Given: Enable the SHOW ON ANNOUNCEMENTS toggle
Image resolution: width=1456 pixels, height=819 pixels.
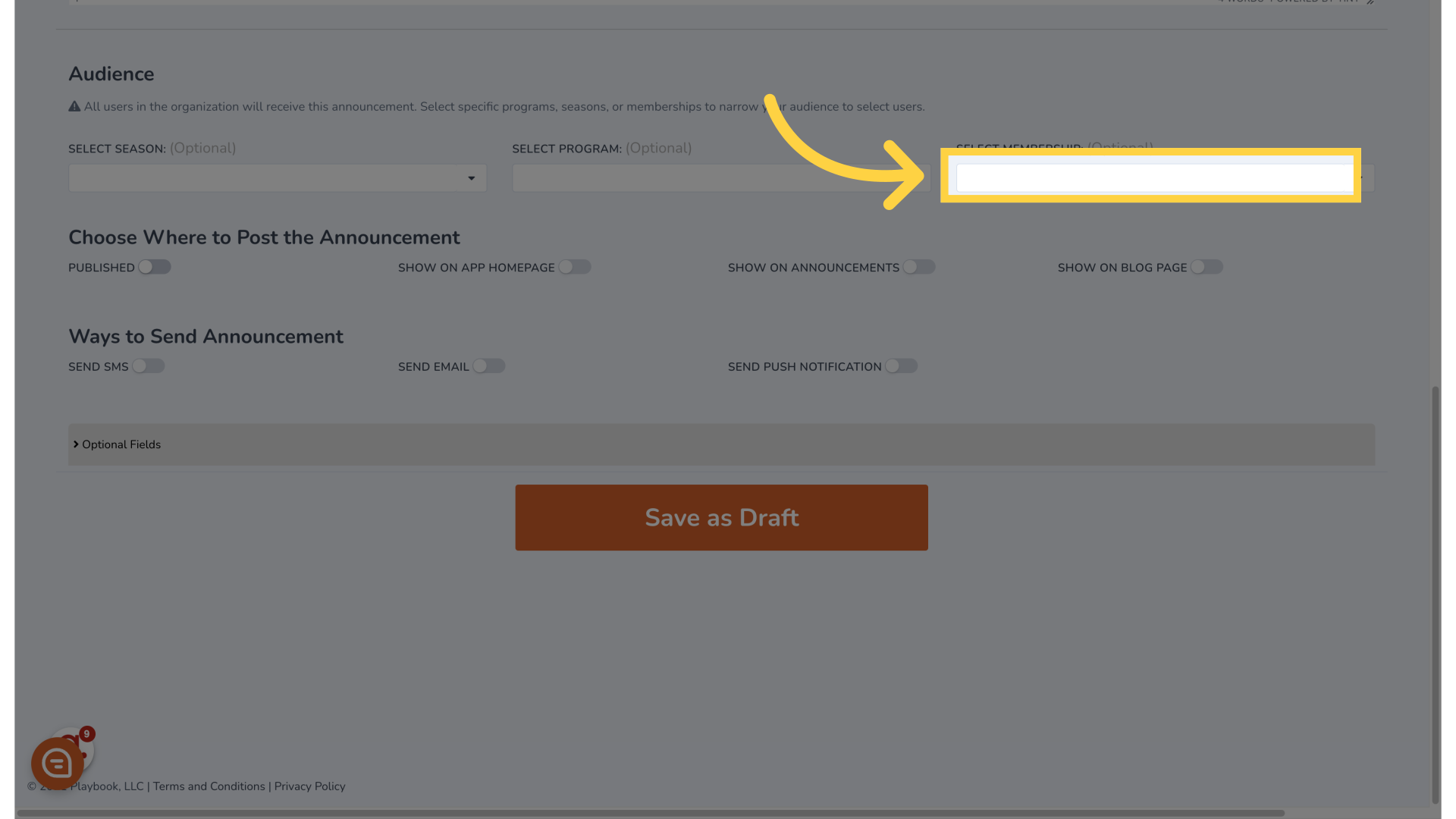Looking at the screenshot, I should pyautogui.click(x=918, y=267).
